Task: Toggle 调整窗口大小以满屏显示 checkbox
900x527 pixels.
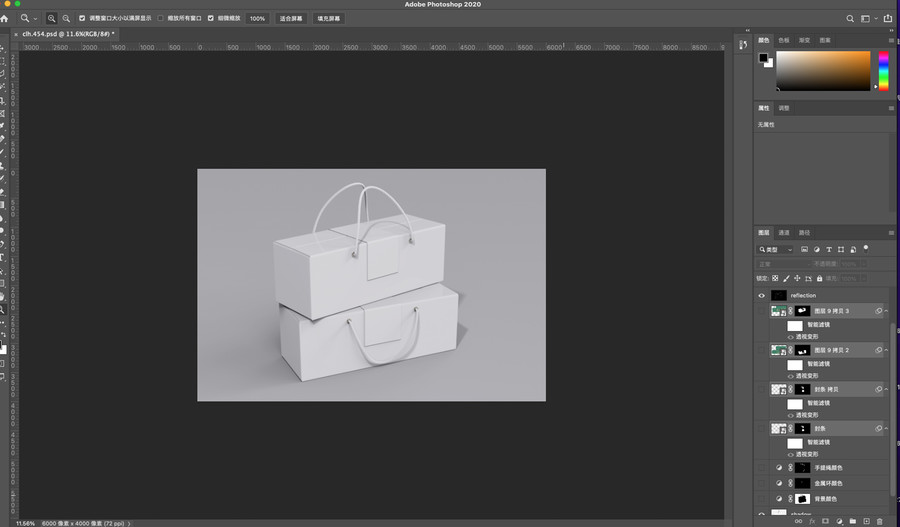Action: 82,18
